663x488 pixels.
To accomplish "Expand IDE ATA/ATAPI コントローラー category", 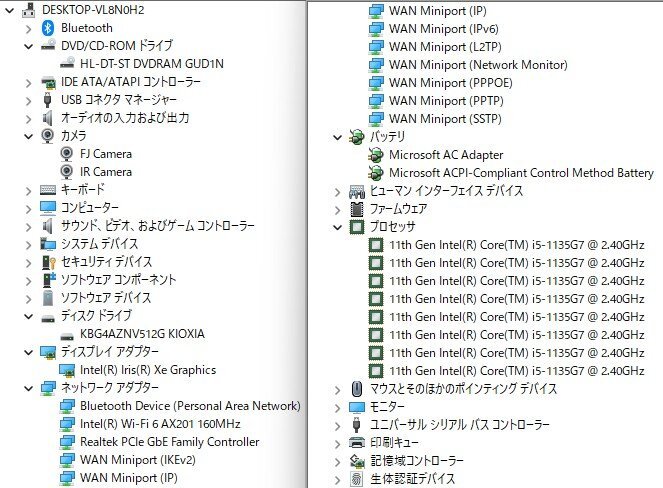I will click(28, 83).
